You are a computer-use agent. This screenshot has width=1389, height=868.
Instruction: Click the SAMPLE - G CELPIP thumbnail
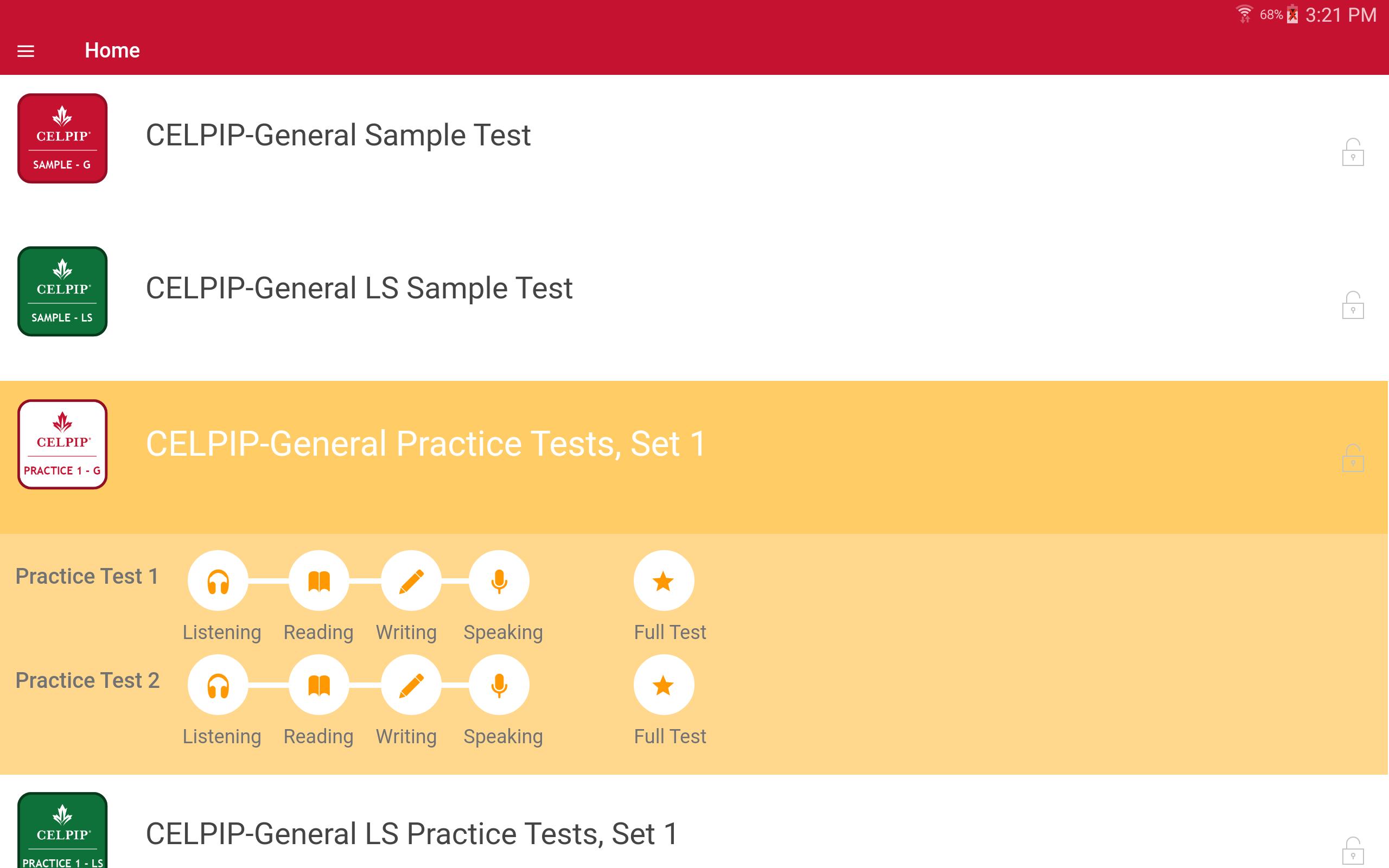(62, 138)
